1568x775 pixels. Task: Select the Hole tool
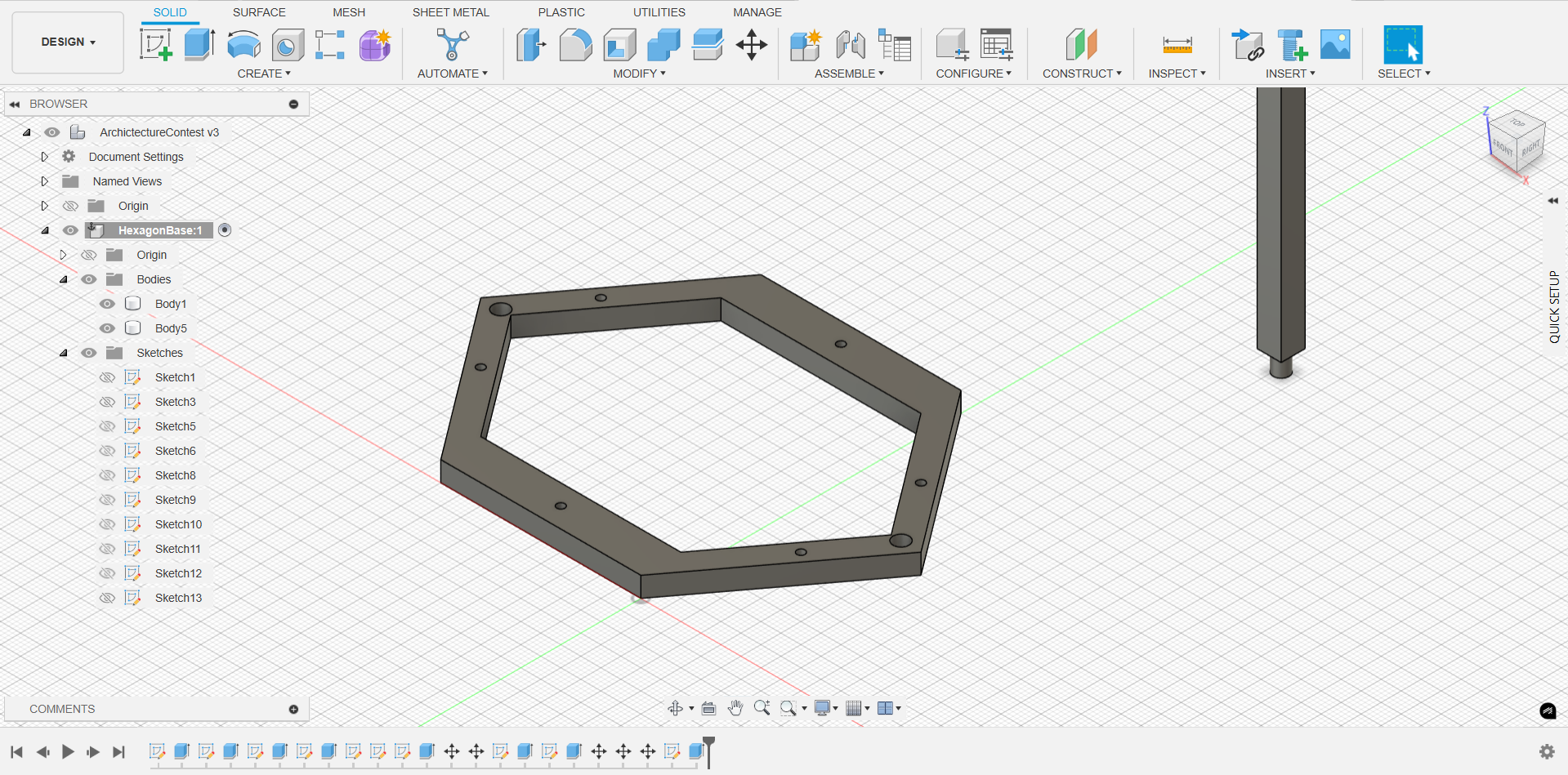coord(288,45)
